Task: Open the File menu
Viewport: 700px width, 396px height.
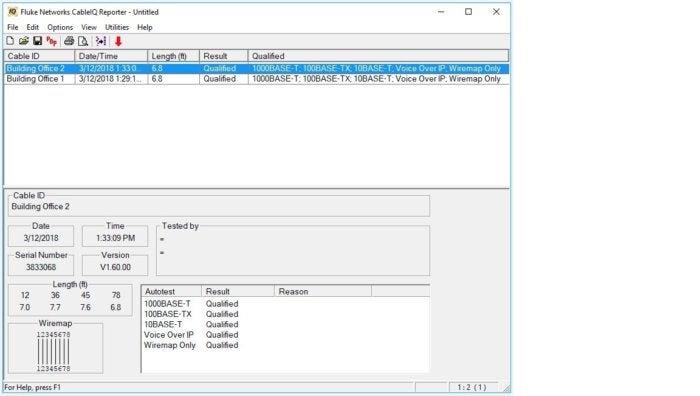Action: [12, 27]
